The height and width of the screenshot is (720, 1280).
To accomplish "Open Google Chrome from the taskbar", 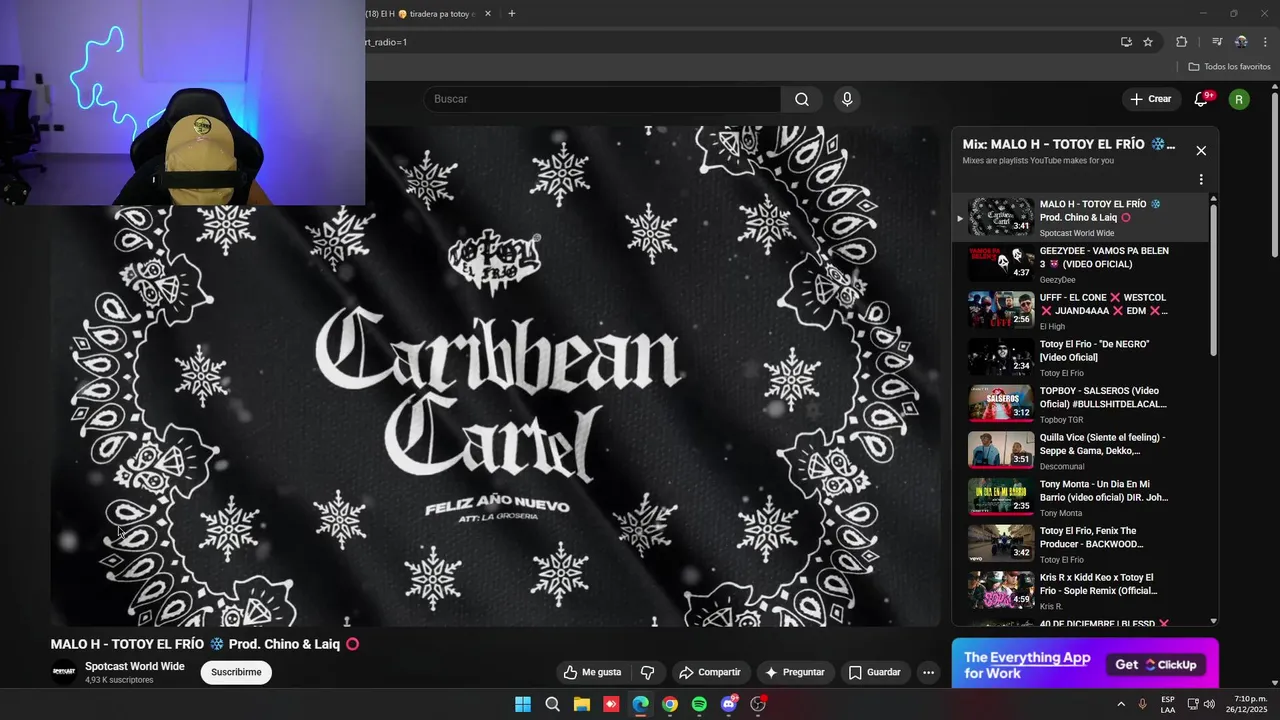I will 670,704.
